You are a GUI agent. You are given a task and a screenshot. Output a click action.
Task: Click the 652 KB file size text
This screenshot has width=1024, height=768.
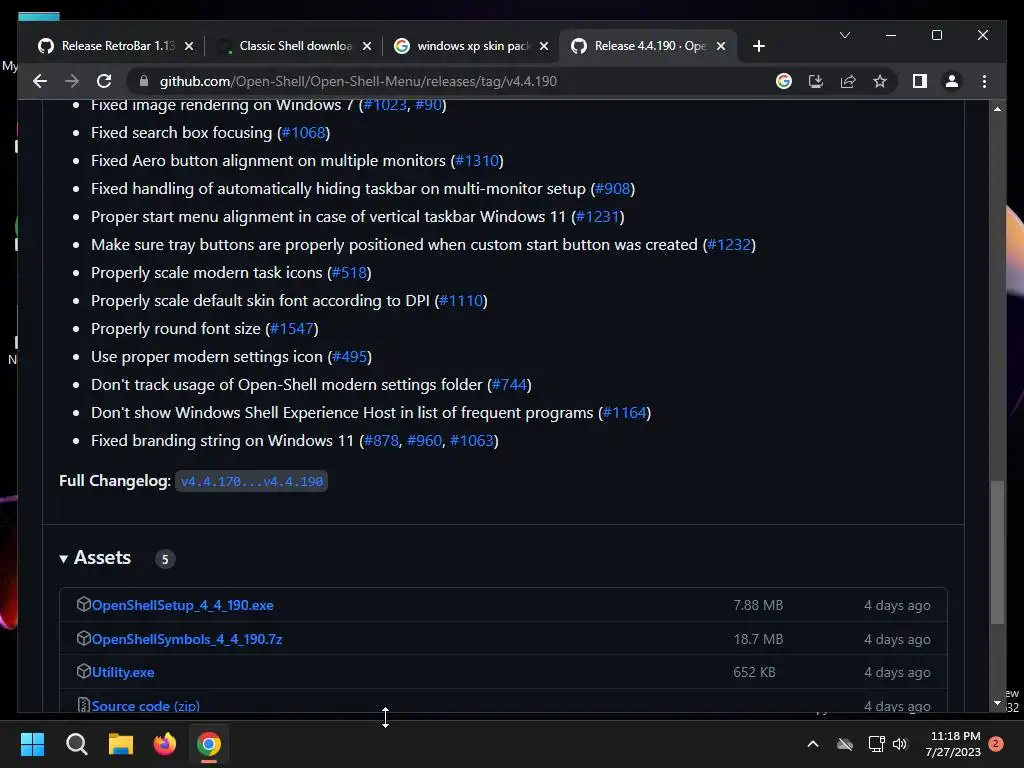[x=754, y=673]
